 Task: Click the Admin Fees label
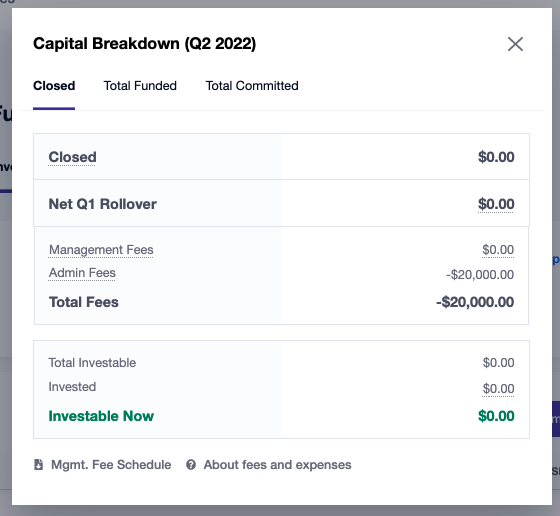pyautogui.click(x=82, y=273)
